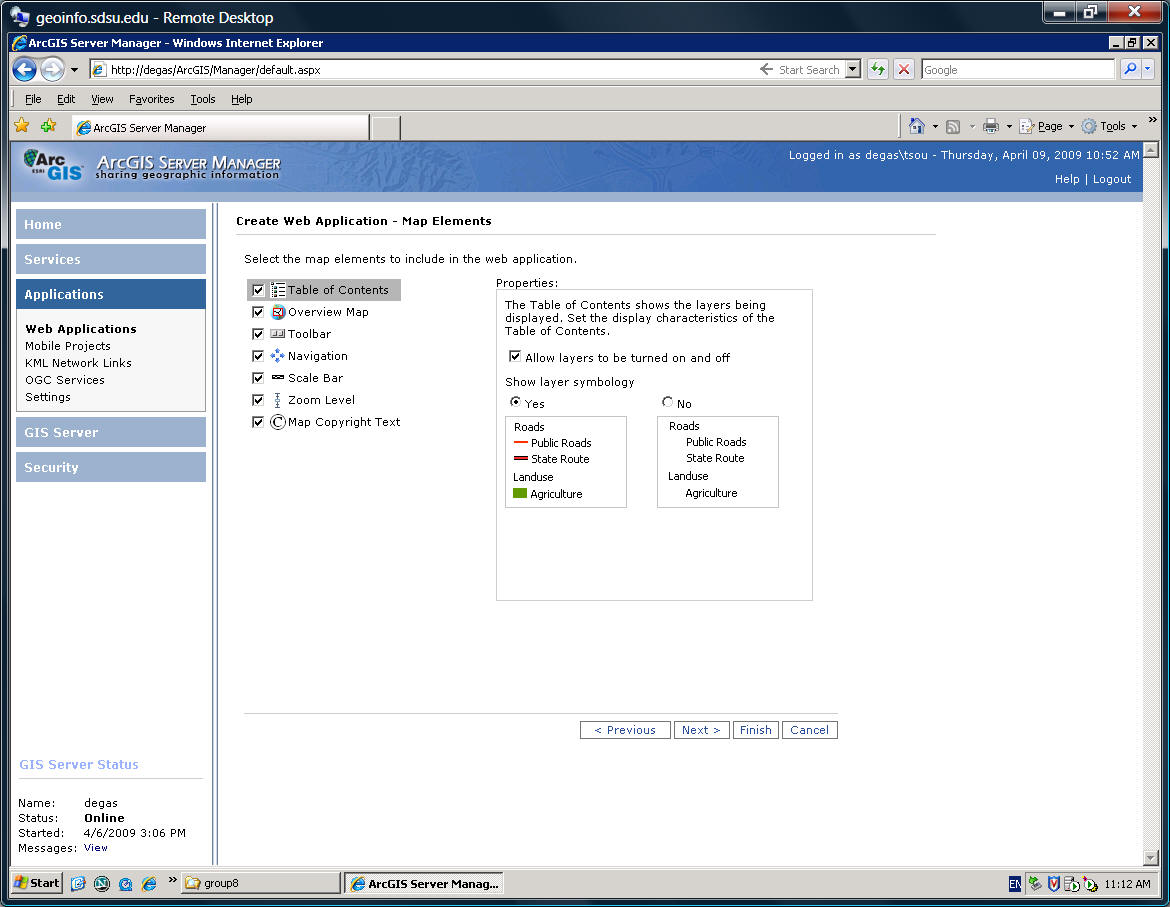Uncheck the Navigation checkbox
This screenshot has width=1170, height=907.
click(258, 356)
